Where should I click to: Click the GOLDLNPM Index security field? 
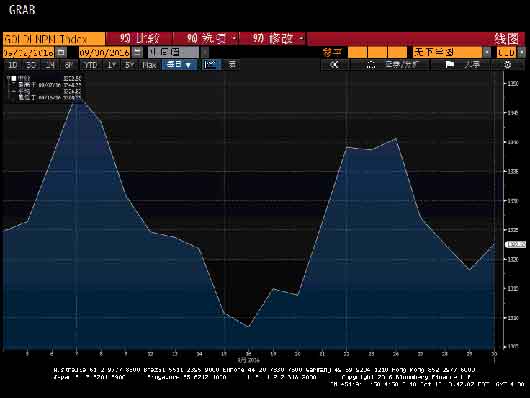[54, 39]
